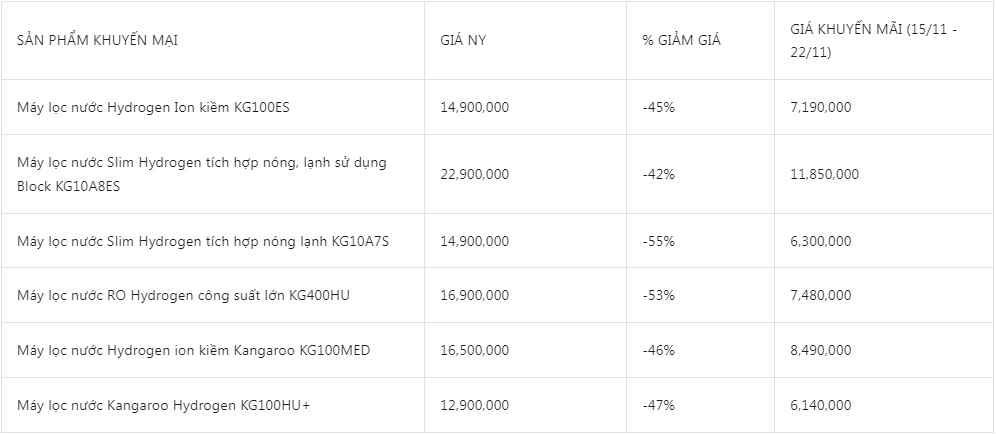Click the 16,900,000 list price cell

point(474,295)
